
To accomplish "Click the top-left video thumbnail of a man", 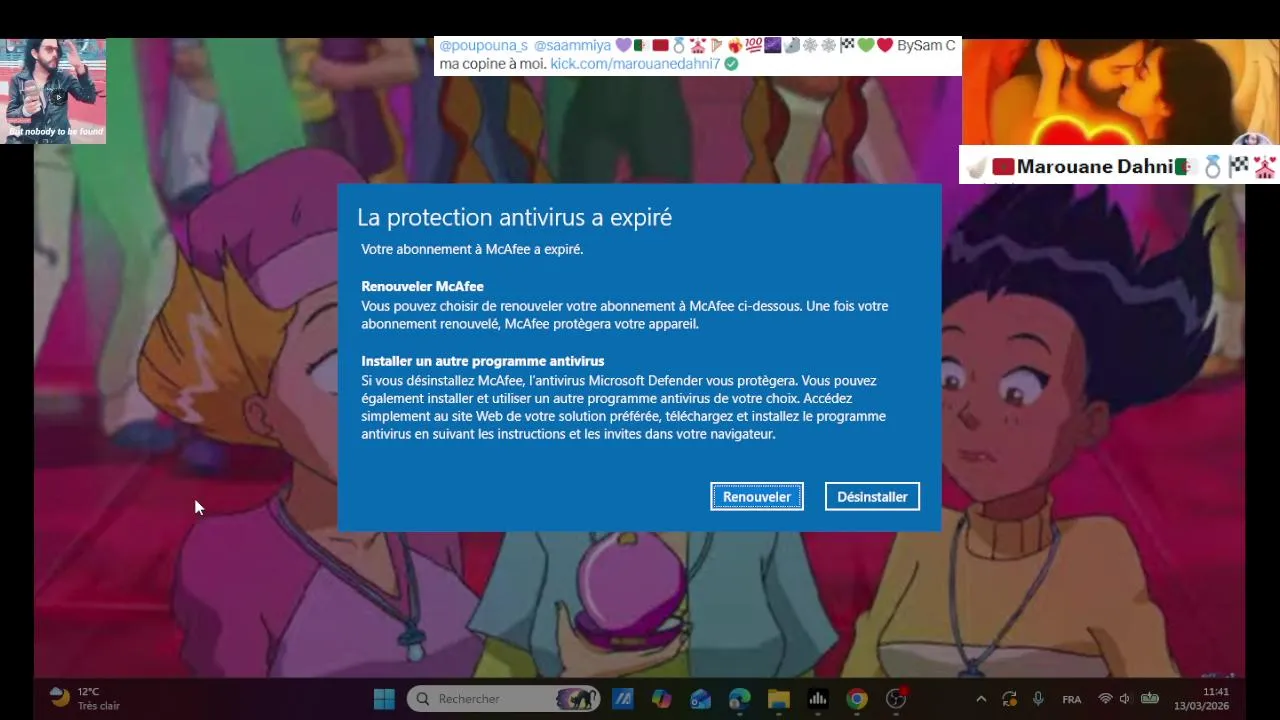I will point(53,91).
